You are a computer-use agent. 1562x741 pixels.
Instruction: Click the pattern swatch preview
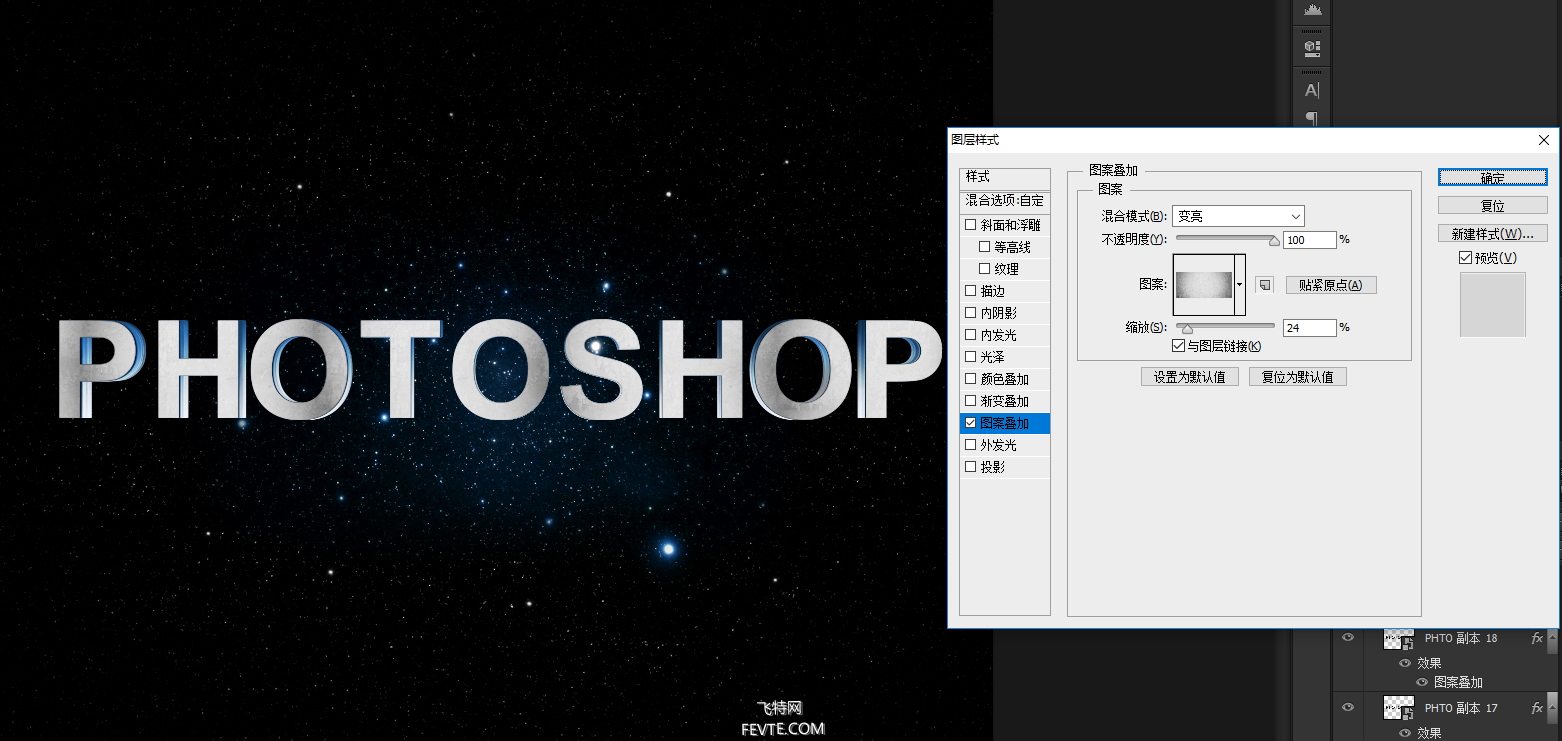[1204, 285]
